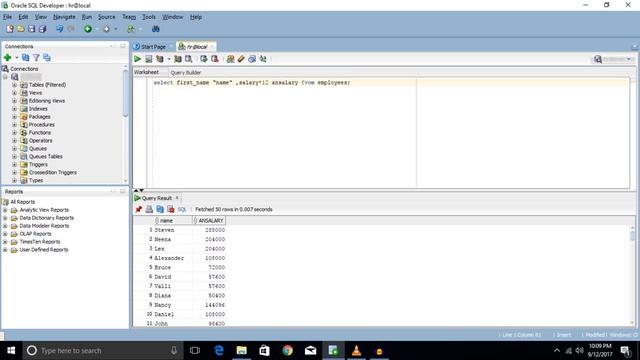Pin the query result with red pin
Viewport: 640px width, 360px height.
pyautogui.click(x=139, y=209)
